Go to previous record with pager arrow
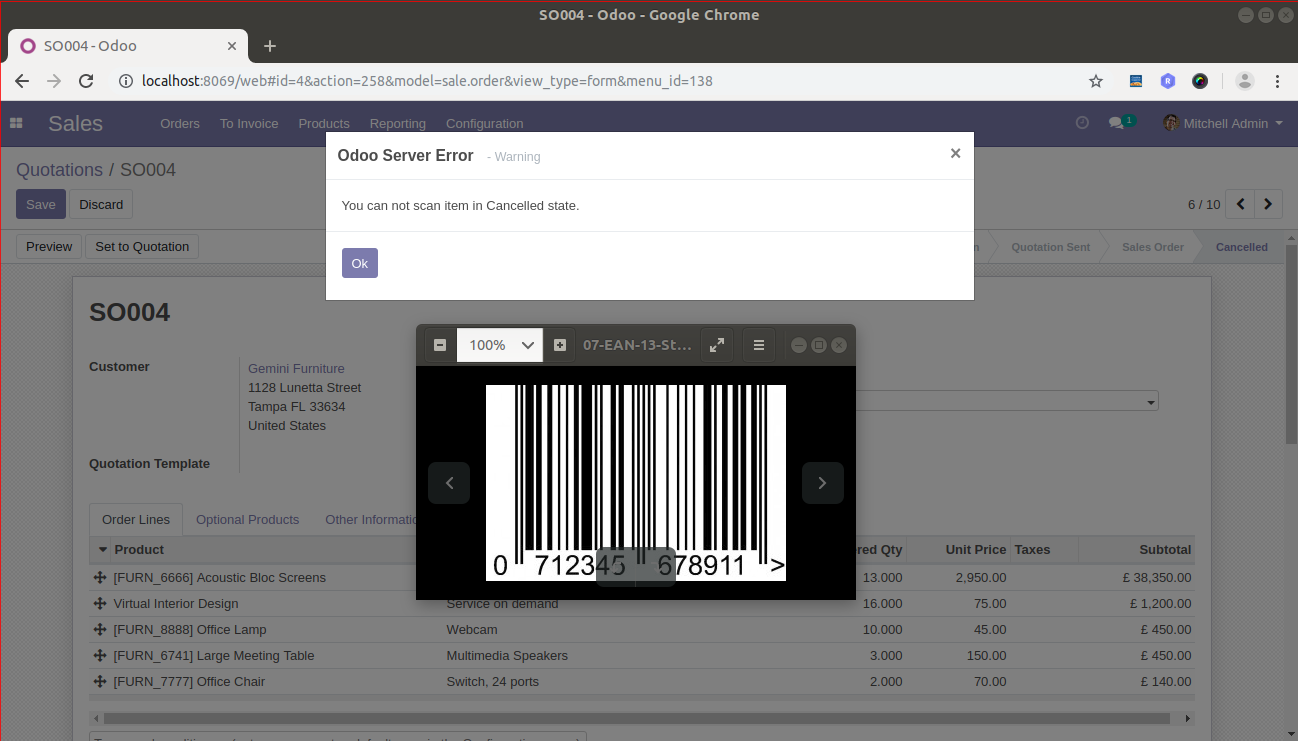 point(1240,204)
